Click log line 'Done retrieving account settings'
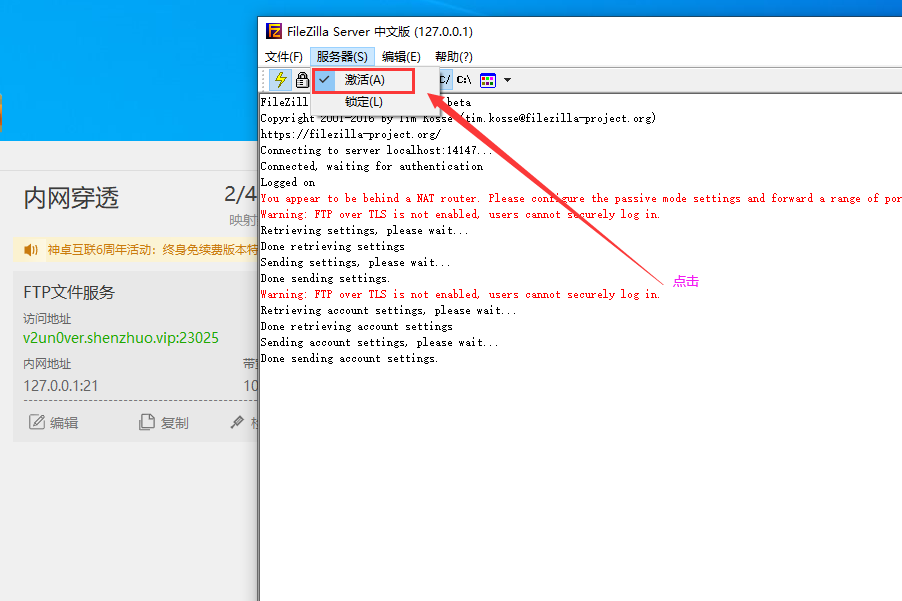The width and height of the screenshot is (902, 601). [x=357, y=326]
